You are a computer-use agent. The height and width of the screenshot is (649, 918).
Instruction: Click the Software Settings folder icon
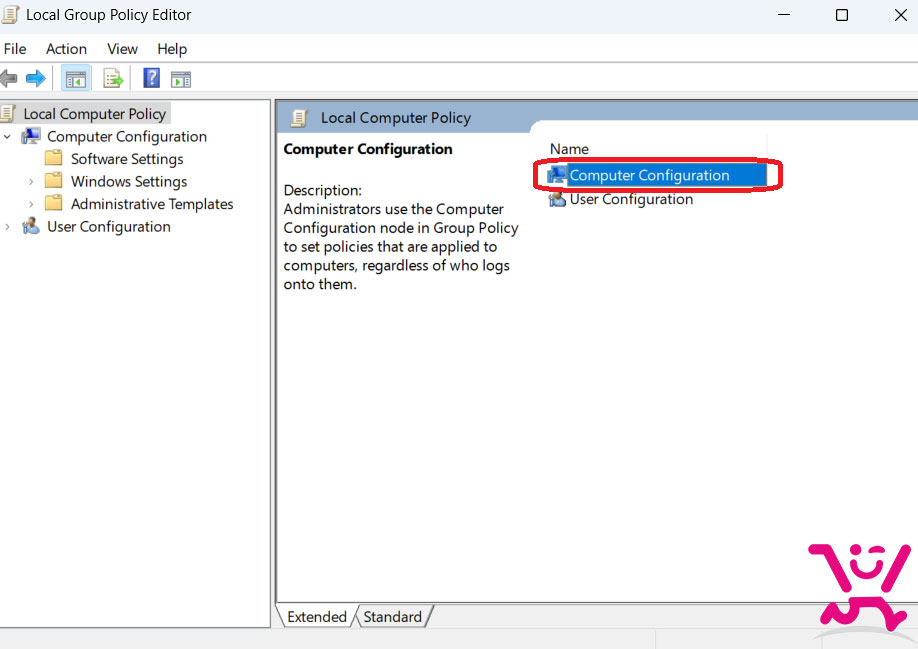tap(54, 159)
